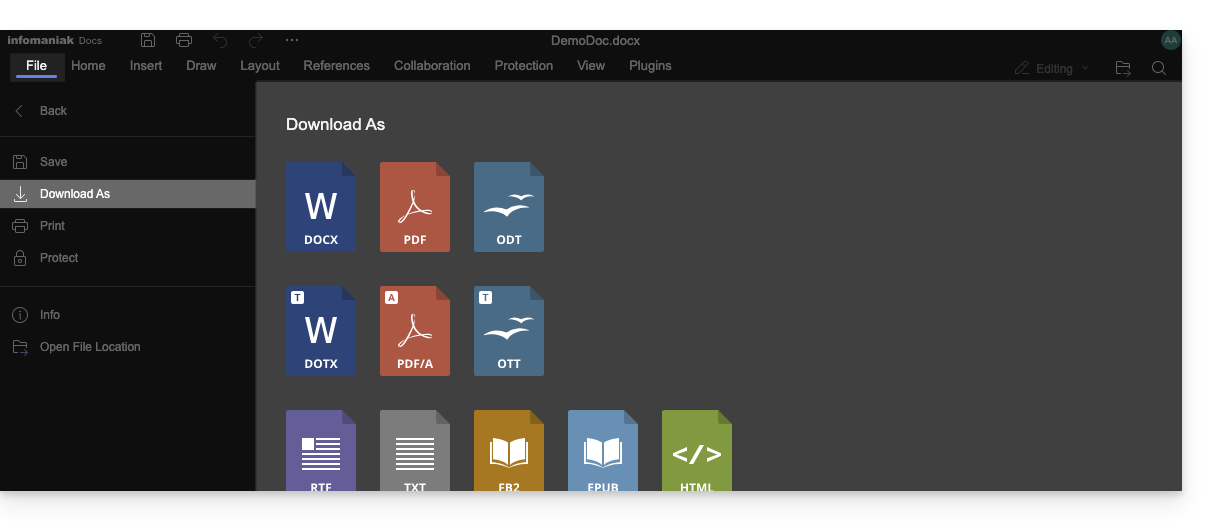Go Back from the File menu
Screen dimensions: 1212x521
[x=52, y=111]
